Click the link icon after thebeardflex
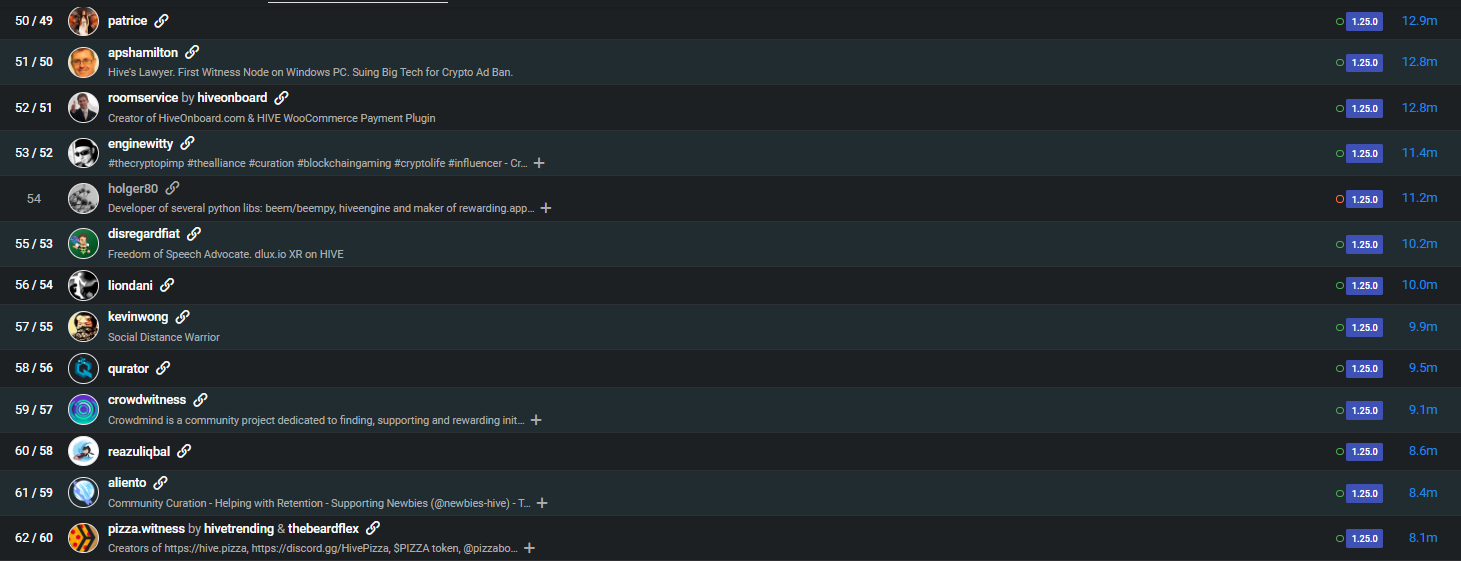Image resolution: width=1461 pixels, height=561 pixels. click(373, 528)
